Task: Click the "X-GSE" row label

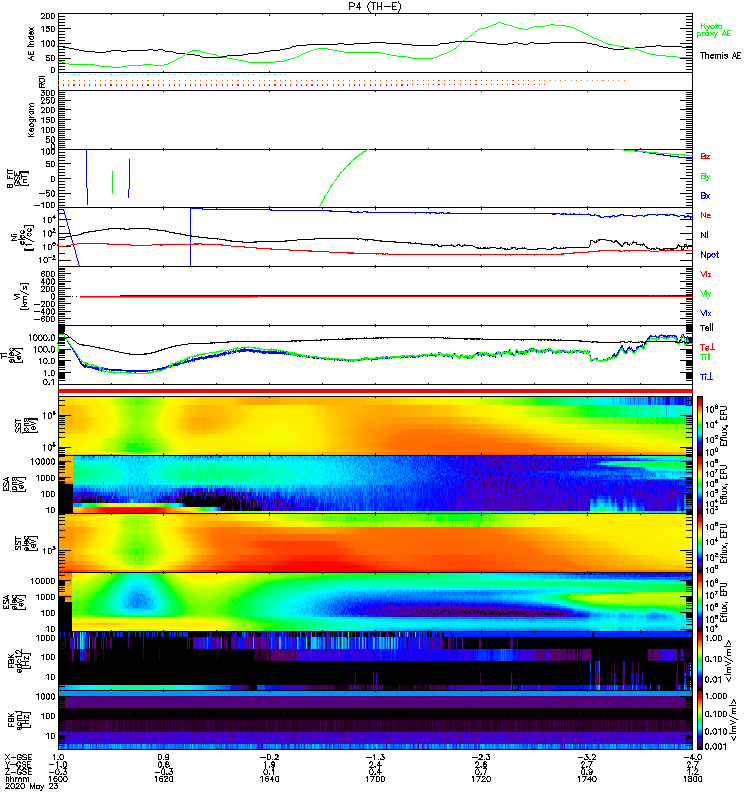Action: tap(18, 757)
